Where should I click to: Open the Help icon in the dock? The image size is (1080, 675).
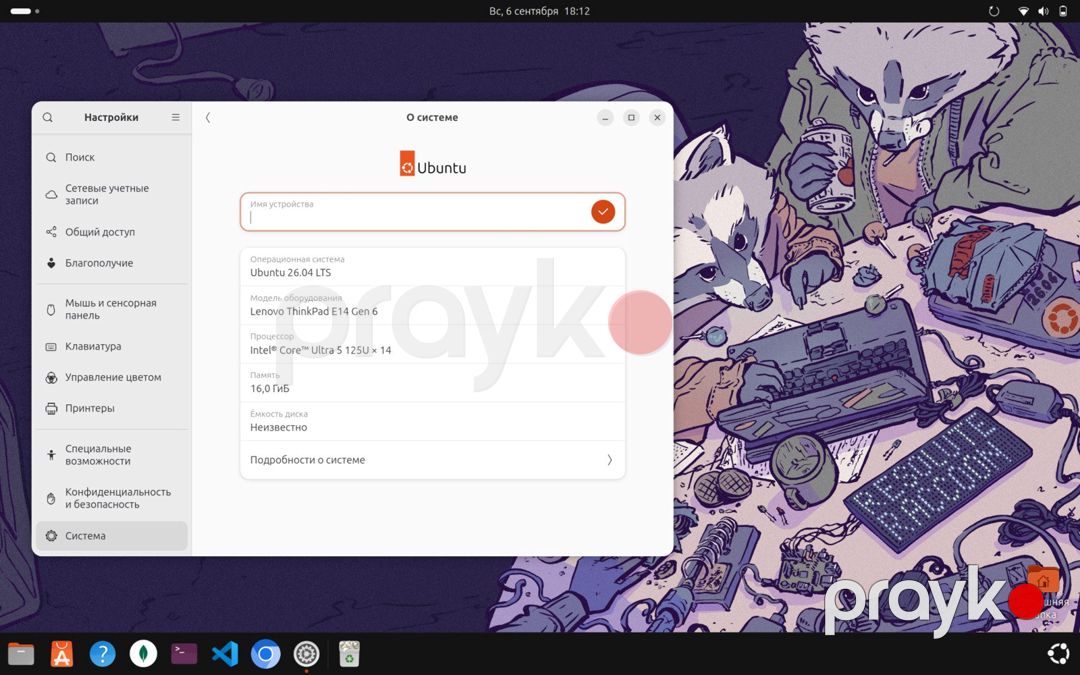coord(103,654)
